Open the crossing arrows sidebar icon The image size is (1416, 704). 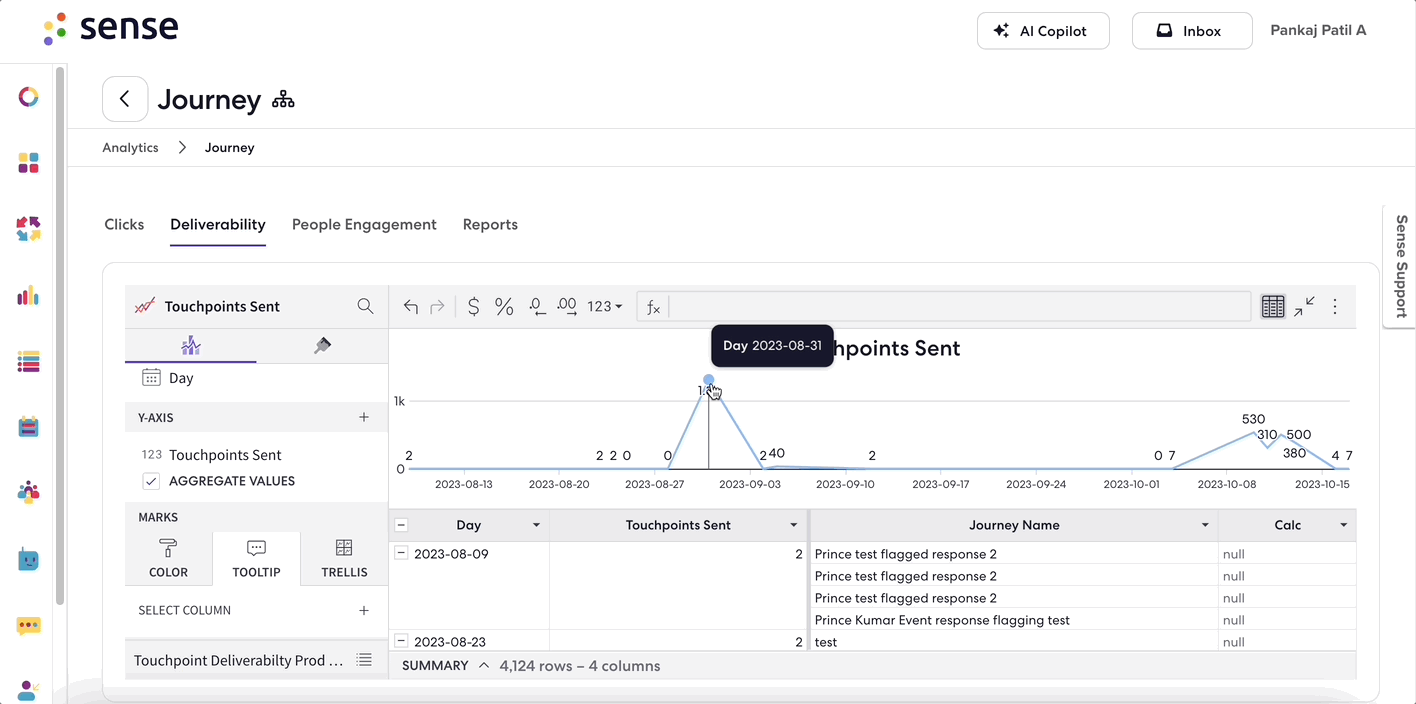[28, 229]
